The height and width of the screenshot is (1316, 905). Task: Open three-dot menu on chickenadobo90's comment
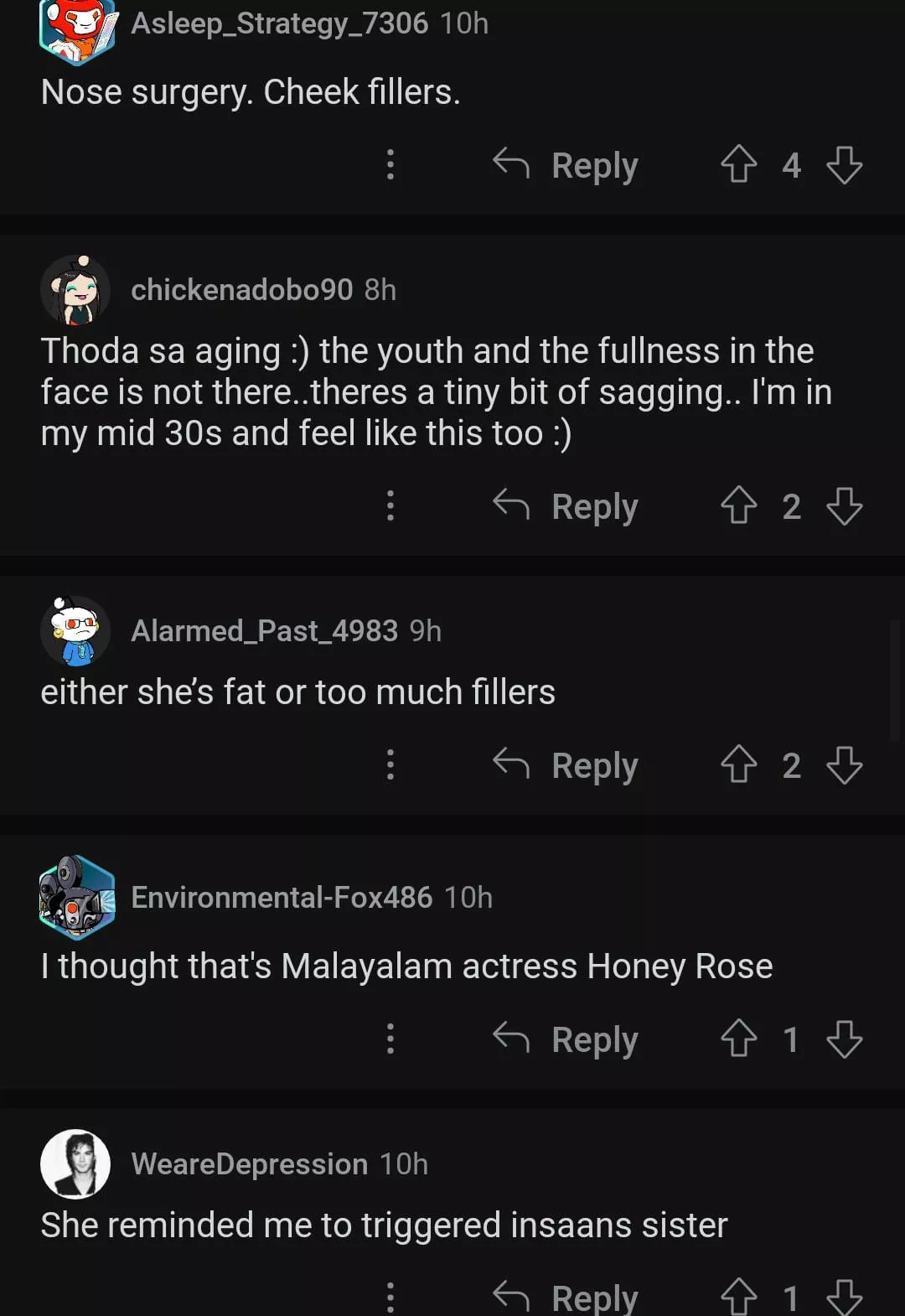tap(390, 505)
